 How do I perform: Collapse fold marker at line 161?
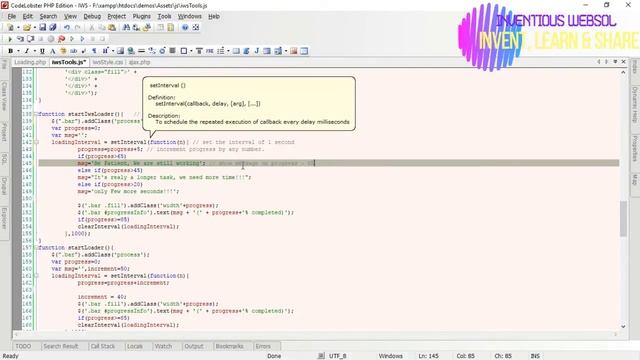(x=36, y=276)
